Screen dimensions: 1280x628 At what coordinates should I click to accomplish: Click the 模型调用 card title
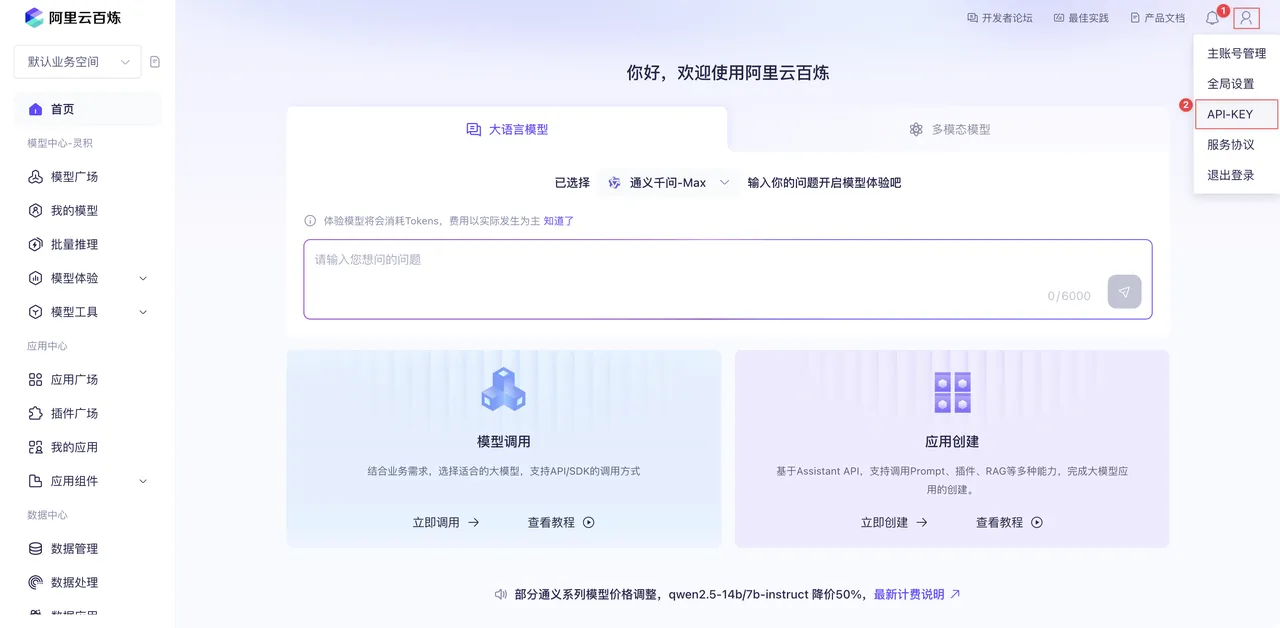coord(504,441)
